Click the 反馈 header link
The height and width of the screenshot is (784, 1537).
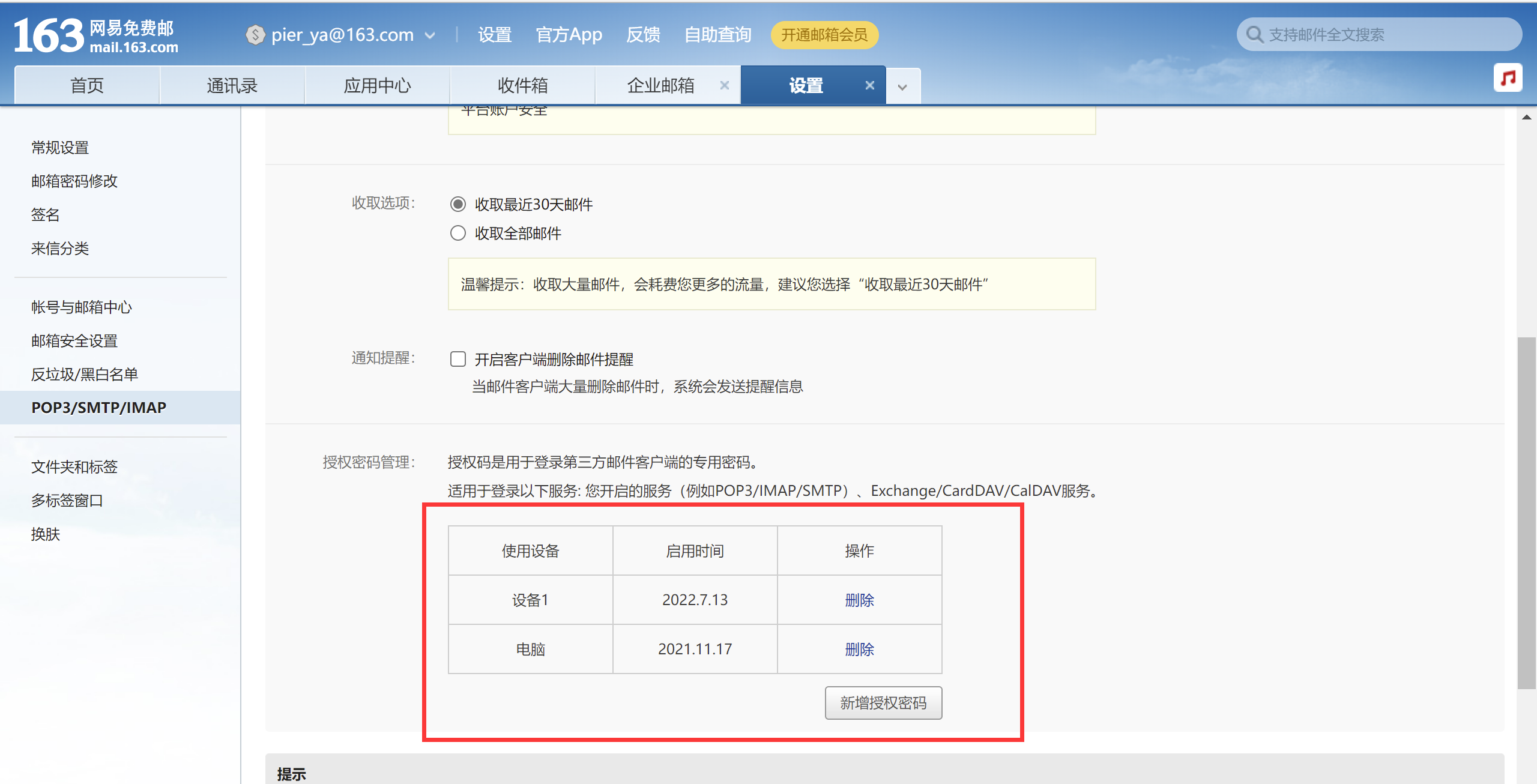point(643,35)
